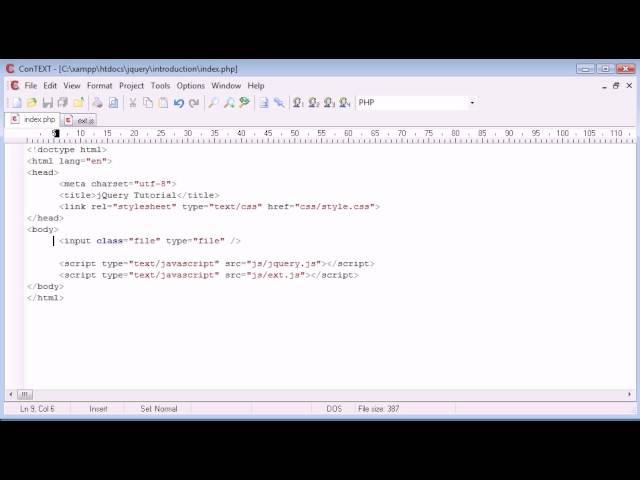This screenshot has height=480, width=640.
Task: Open the Tools menu
Action: click(160, 86)
